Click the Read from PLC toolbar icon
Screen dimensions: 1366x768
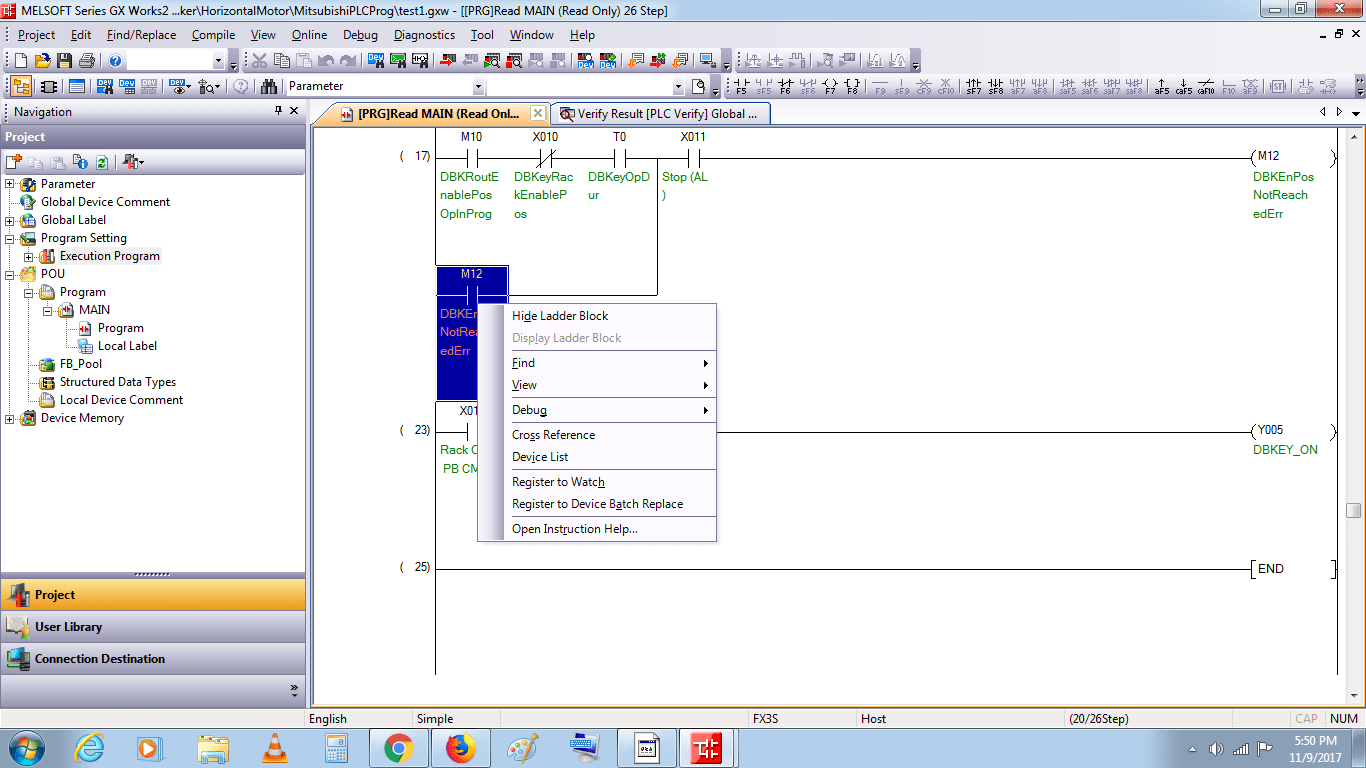tap(470, 60)
